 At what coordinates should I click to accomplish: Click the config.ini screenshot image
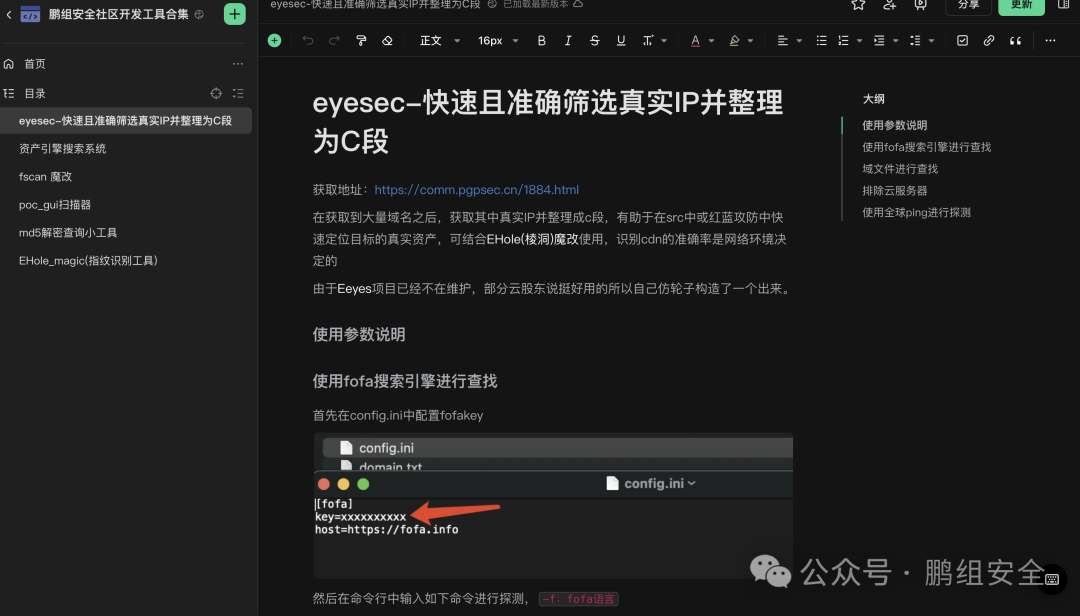(x=553, y=505)
